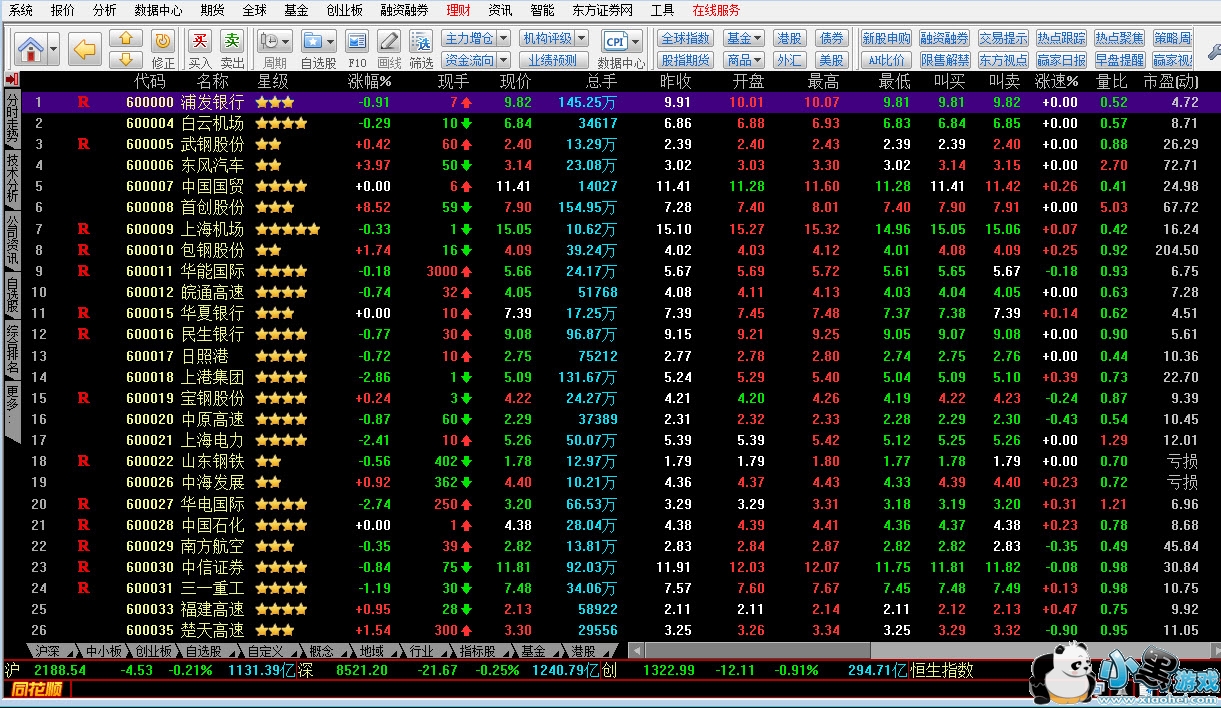Open the 资讯 menu
The width and height of the screenshot is (1221, 708).
(500, 10)
